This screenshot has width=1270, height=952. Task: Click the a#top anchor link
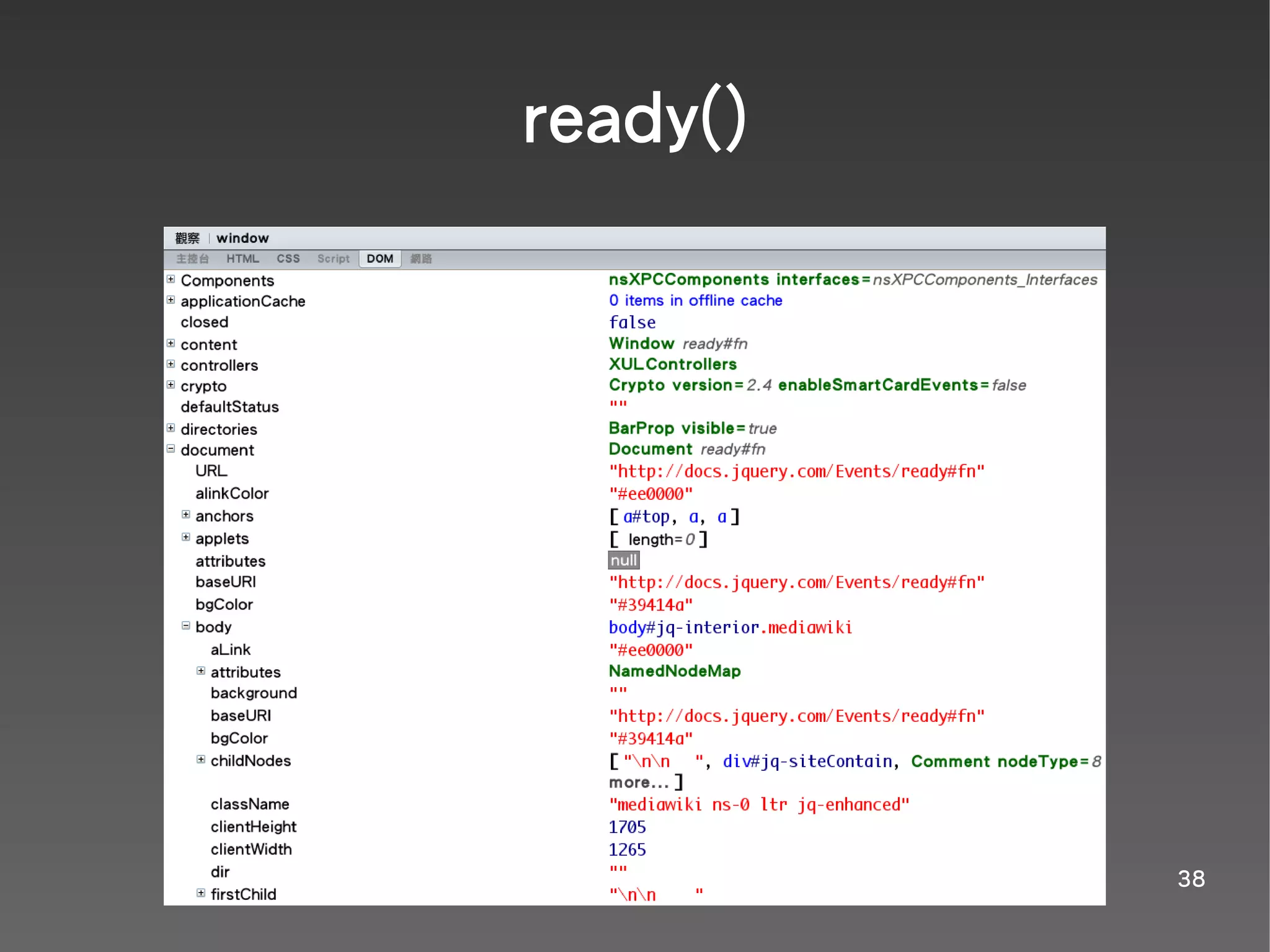tap(646, 517)
